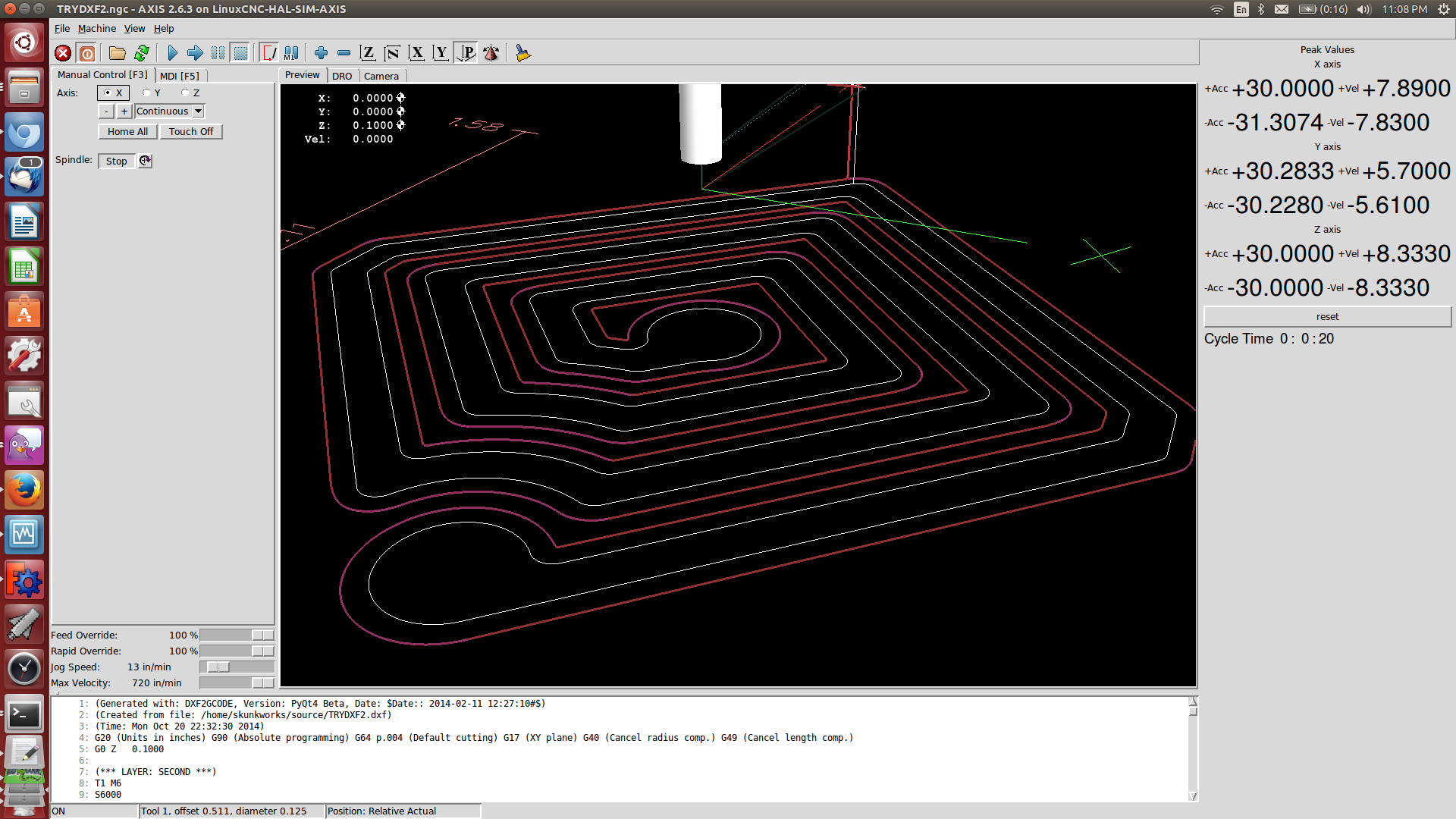This screenshot has width=1456, height=819.
Task: Select X axis radio button
Action: pos(113,93)
